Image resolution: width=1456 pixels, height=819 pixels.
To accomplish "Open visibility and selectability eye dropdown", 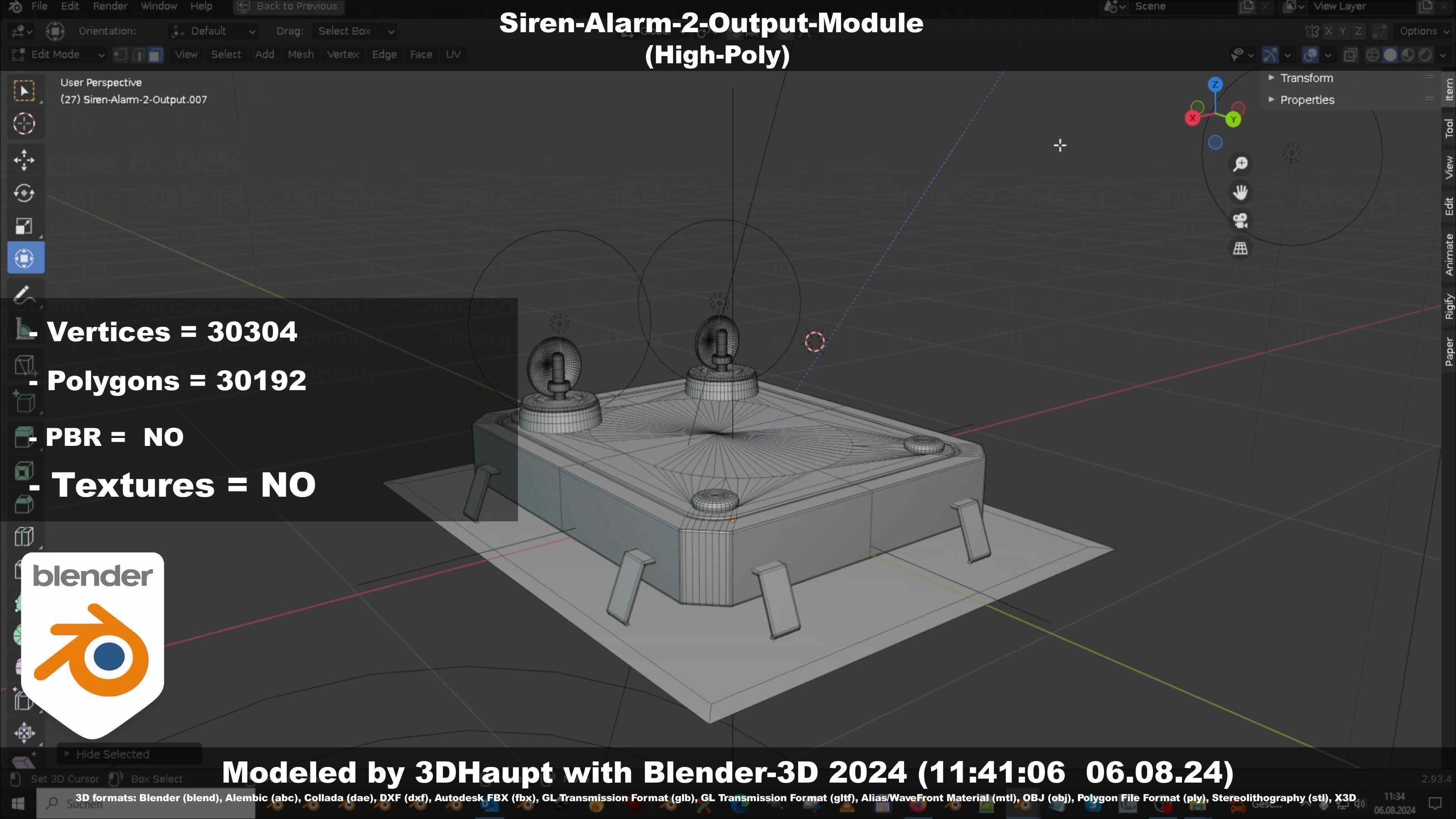I will click(x=1243, y=55).
